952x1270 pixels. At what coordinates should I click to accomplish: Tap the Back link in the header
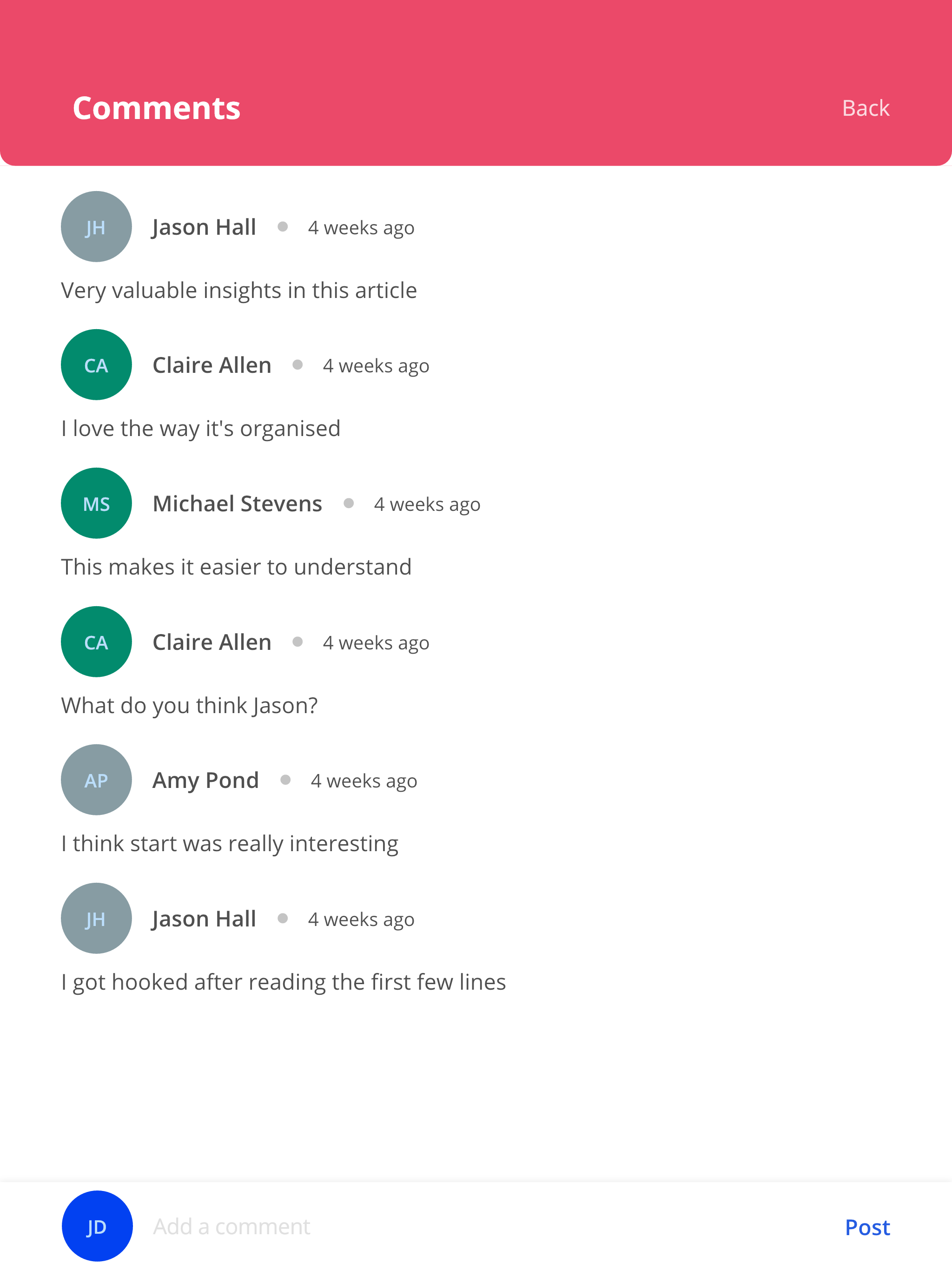point(865,108)
